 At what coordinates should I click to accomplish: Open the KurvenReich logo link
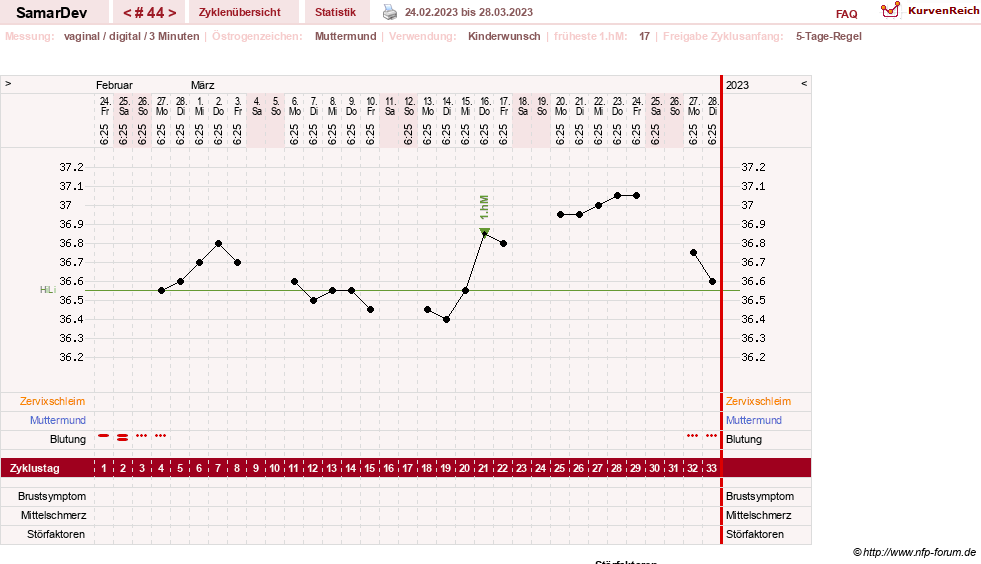(930, 10)
